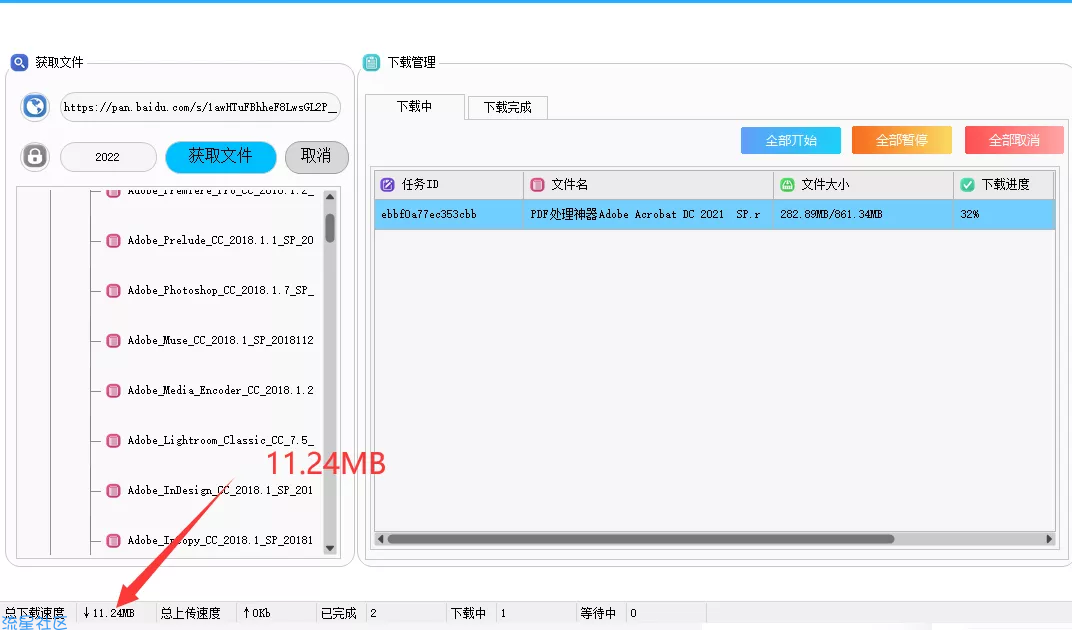This screenshot has width=1072, height=630.
Task: Click the 任务ID column header
Action: (x=449, y=185)
